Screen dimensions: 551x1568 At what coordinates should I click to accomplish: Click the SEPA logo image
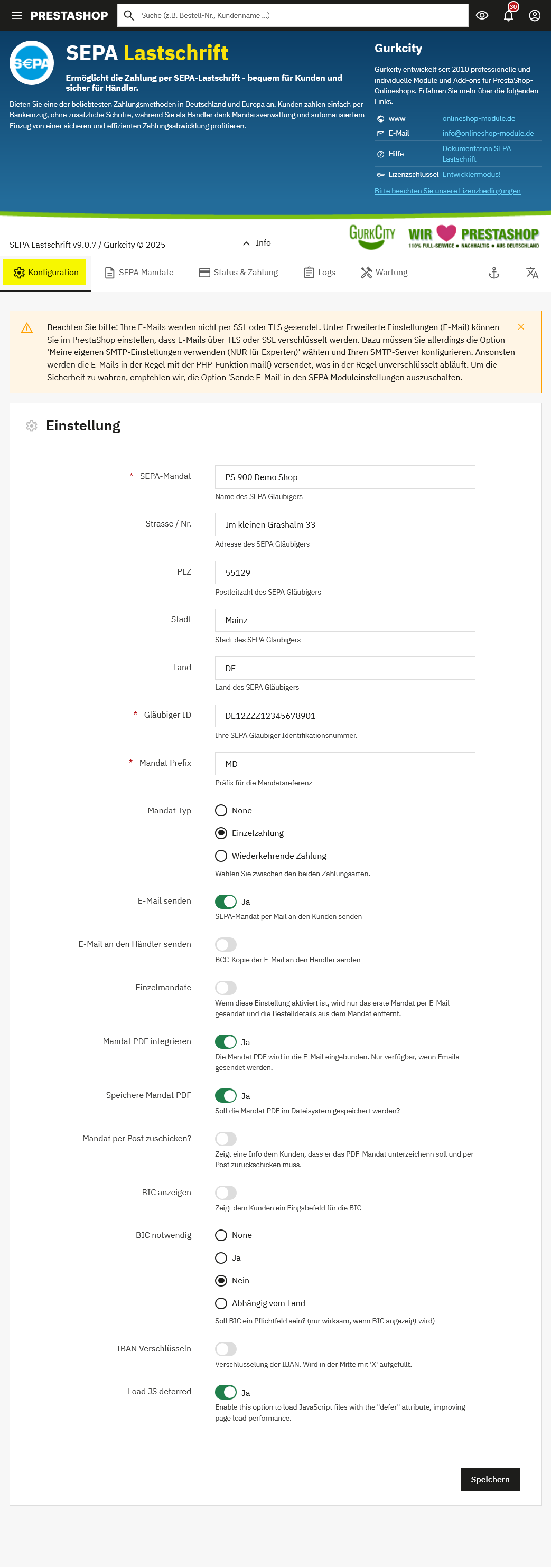pyautogui.click(x=32, y=63)
